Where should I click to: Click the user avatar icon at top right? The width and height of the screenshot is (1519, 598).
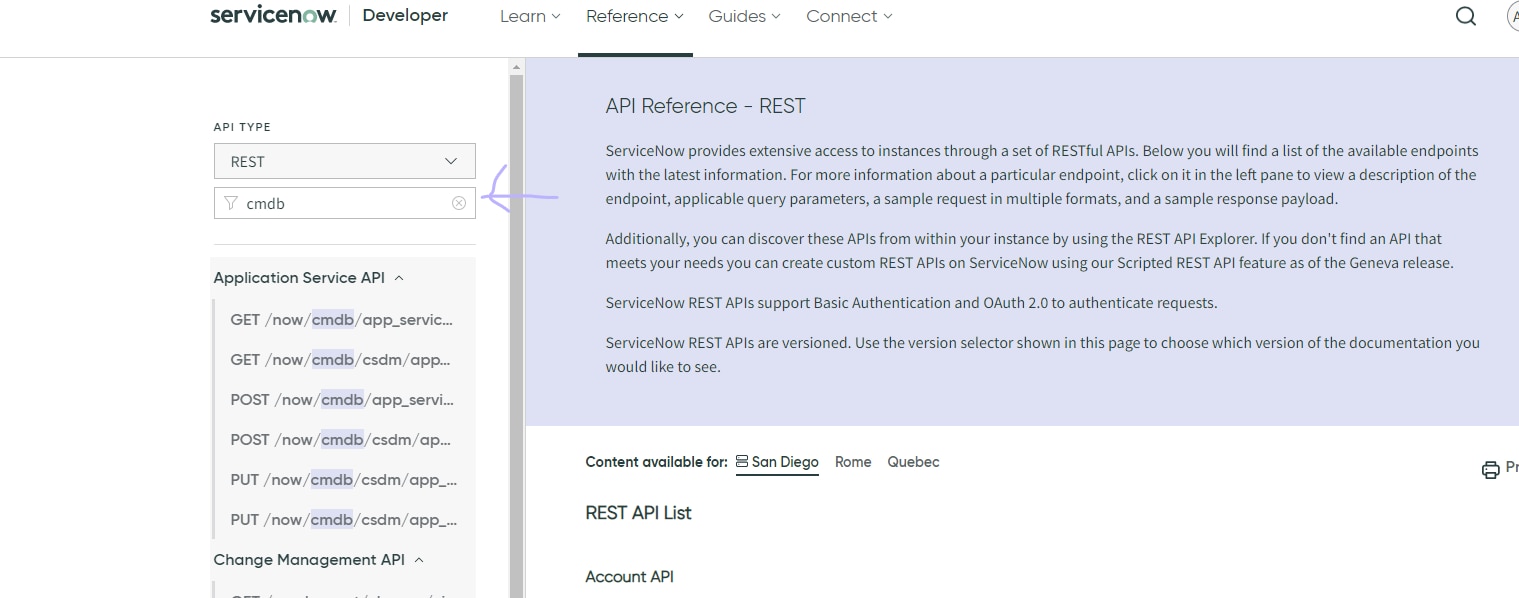point(1512,16)
